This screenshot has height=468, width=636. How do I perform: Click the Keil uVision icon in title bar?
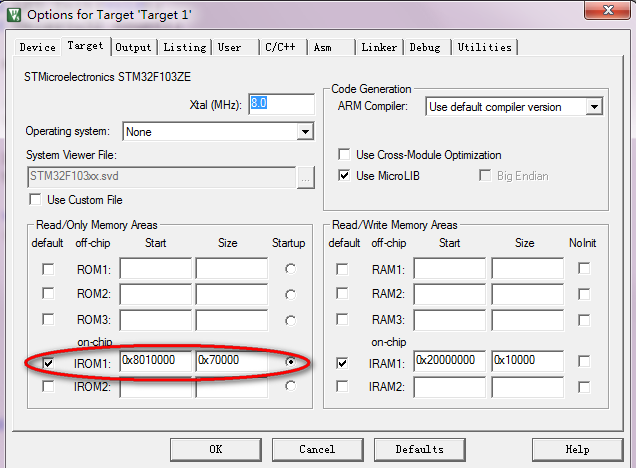[x=13, y=15]
